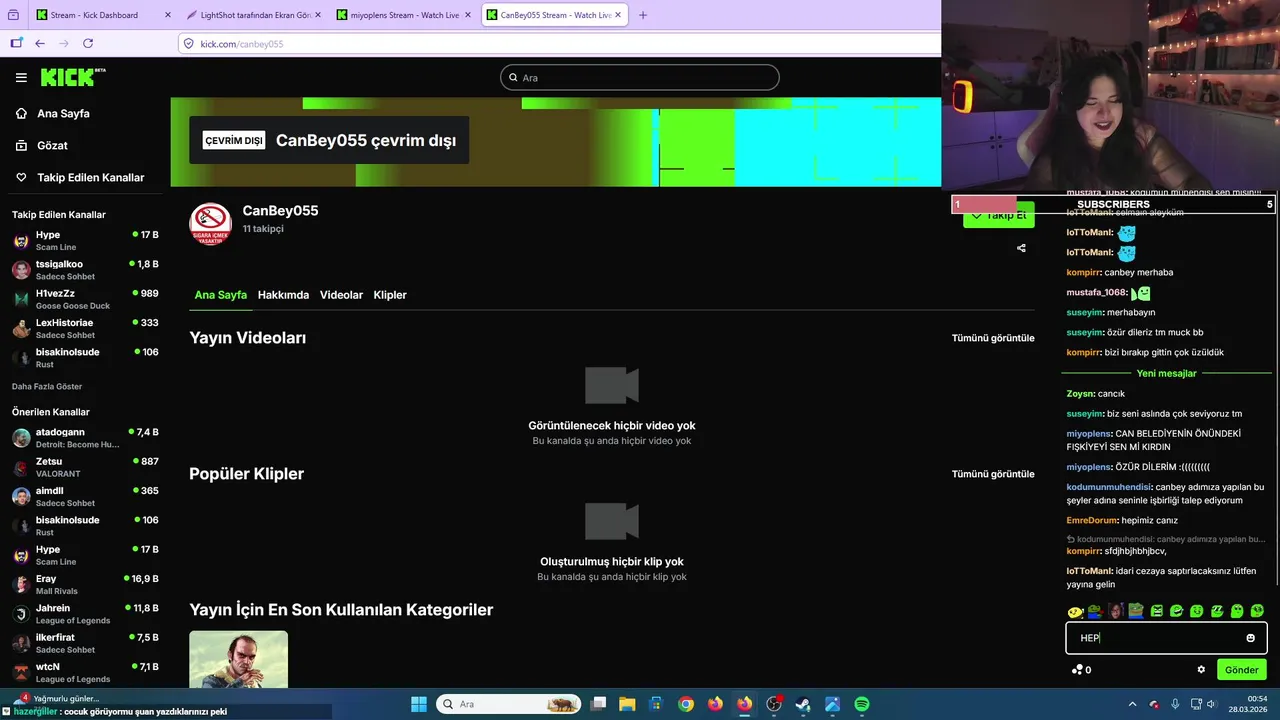The image size is (1280, 720).
Task: Focus the Kick Ara search field
Action: click(x=640, y=77)
